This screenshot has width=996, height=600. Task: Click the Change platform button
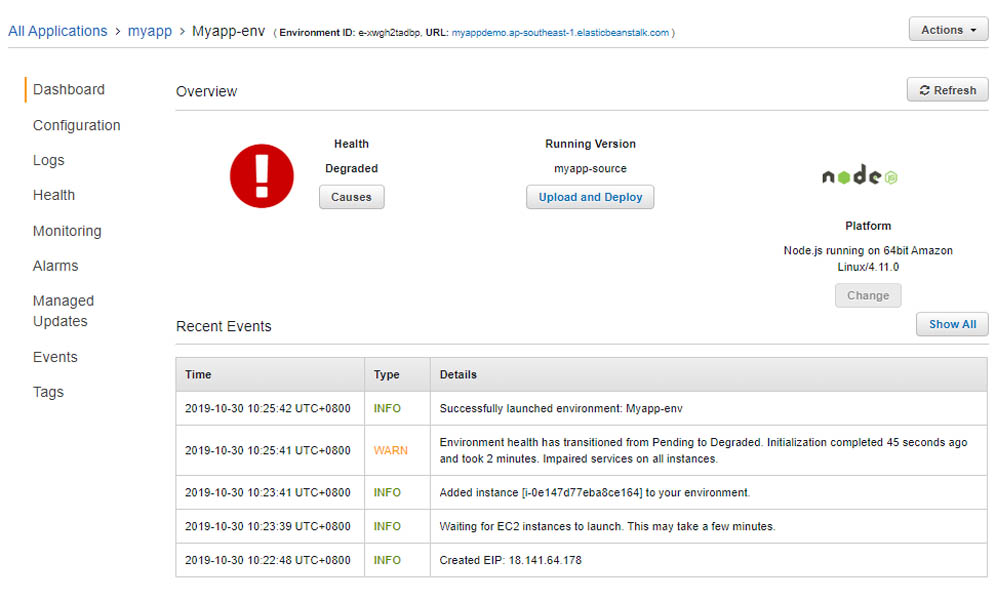coord(868,295)
